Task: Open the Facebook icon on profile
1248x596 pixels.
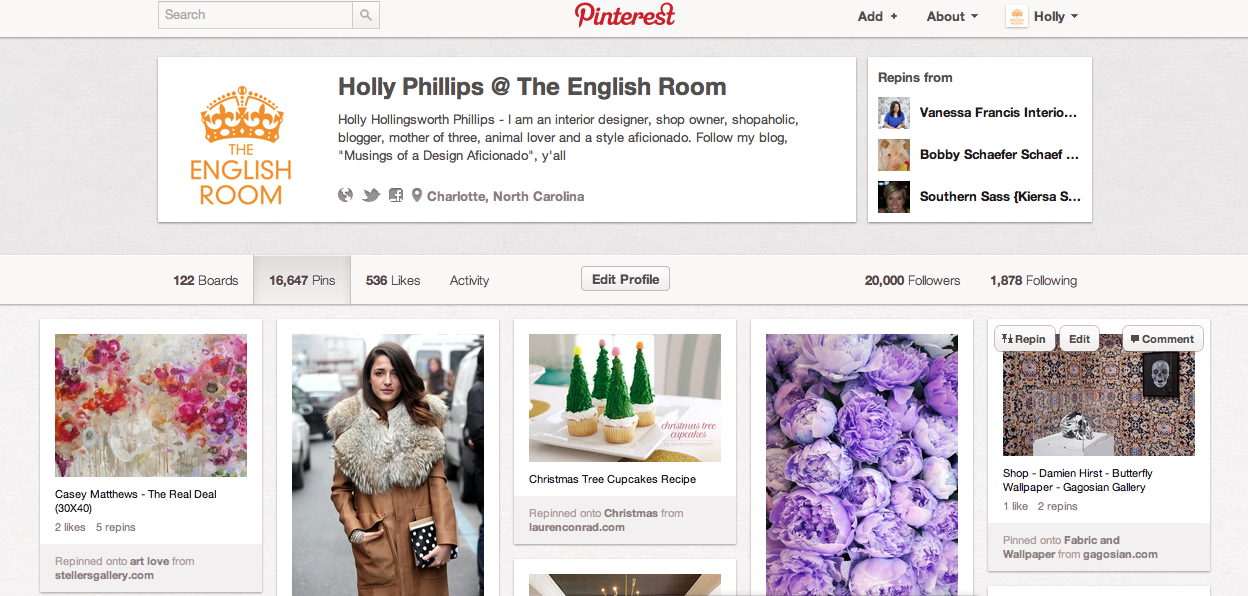Action: pyautogui.click(x=396, y=196)
